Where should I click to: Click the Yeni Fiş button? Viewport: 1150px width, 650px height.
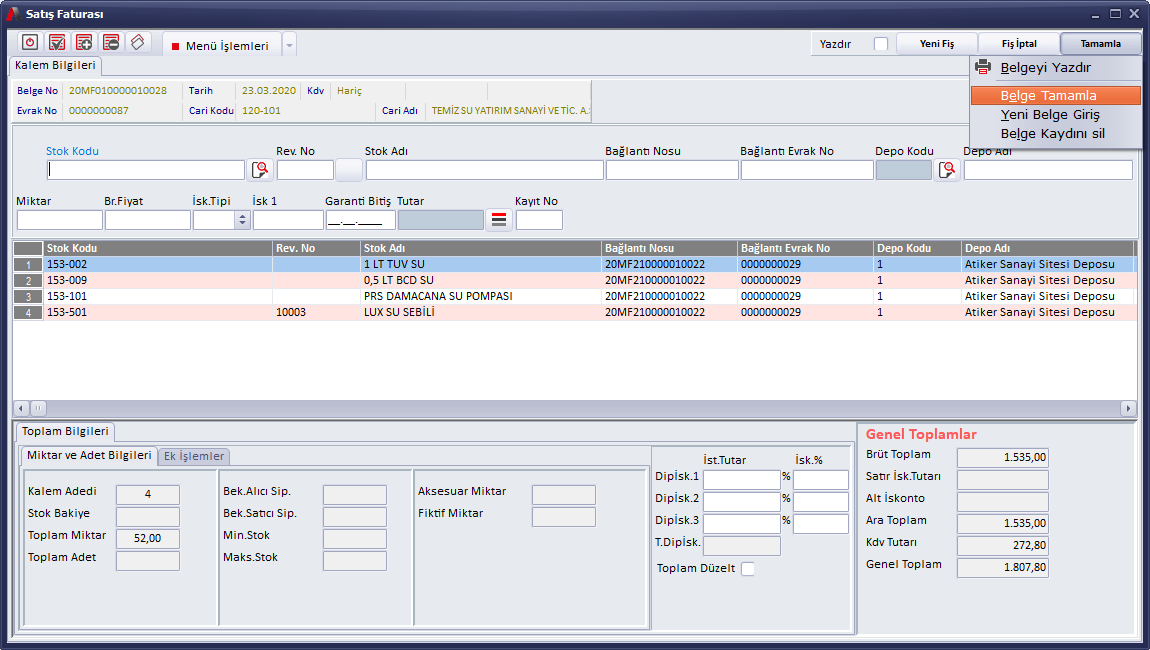(937, 44)
